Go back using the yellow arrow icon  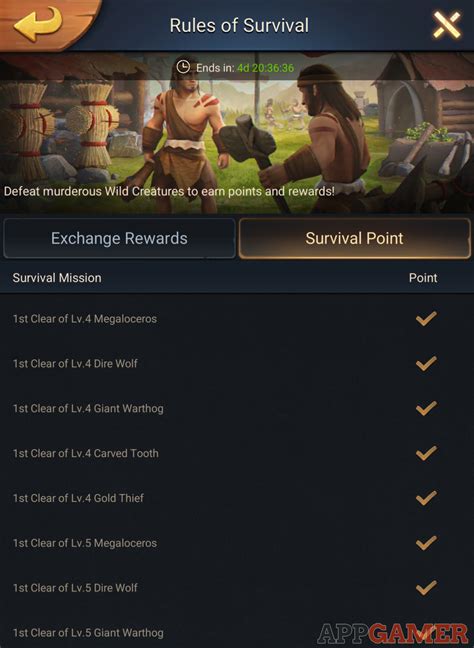[38, 23]
